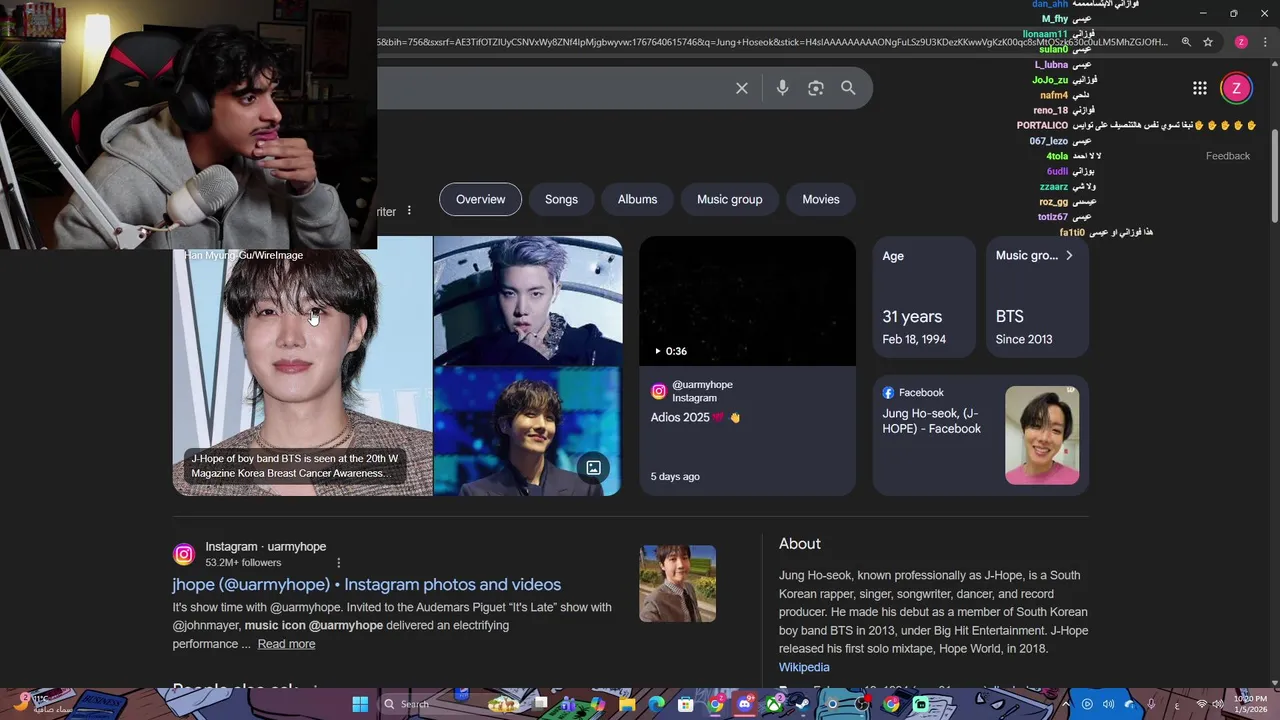The height and width of the screenshot is (720, 1280).
Task: Click the Adios 2025 post text
Action: 696,417
